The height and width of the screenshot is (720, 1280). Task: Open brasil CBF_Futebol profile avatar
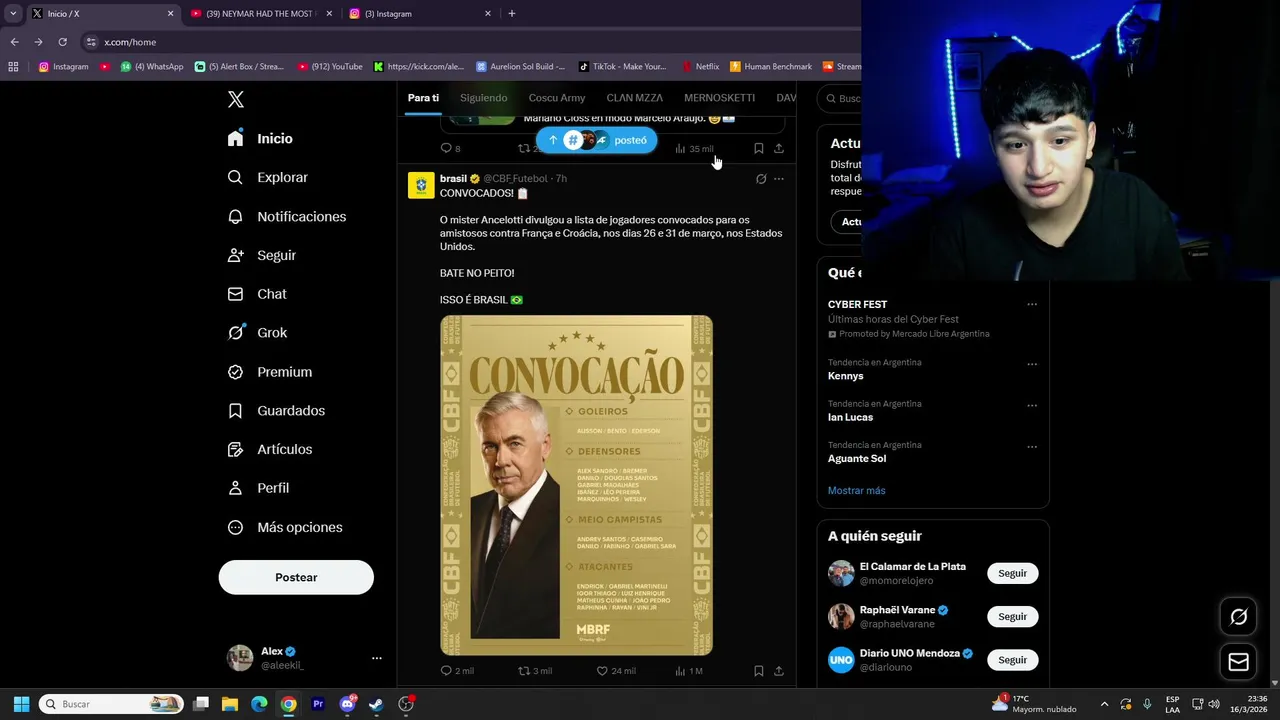click(421, 186)
